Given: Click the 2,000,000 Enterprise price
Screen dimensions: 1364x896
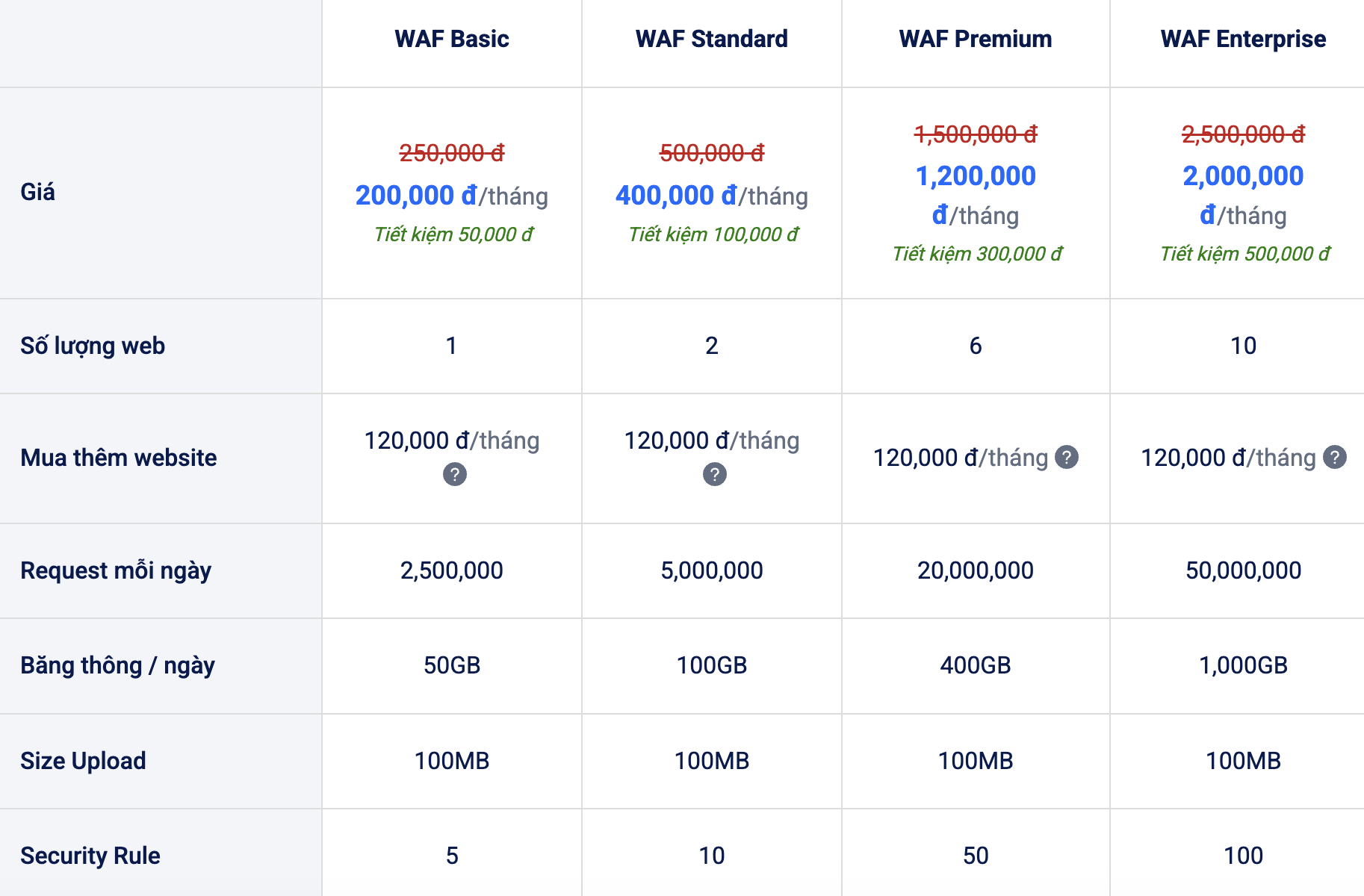Looking at the screenshot, I should point(1243,176).
